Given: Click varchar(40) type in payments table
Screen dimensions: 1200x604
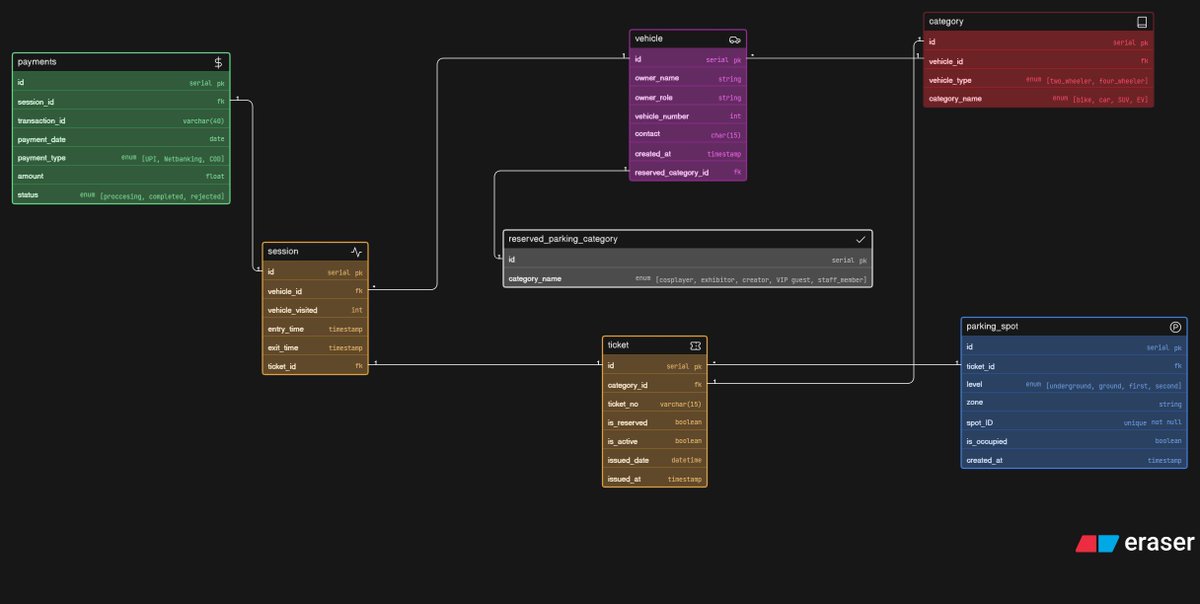Looking at the screenshot, I should click(x=203, y=120).
